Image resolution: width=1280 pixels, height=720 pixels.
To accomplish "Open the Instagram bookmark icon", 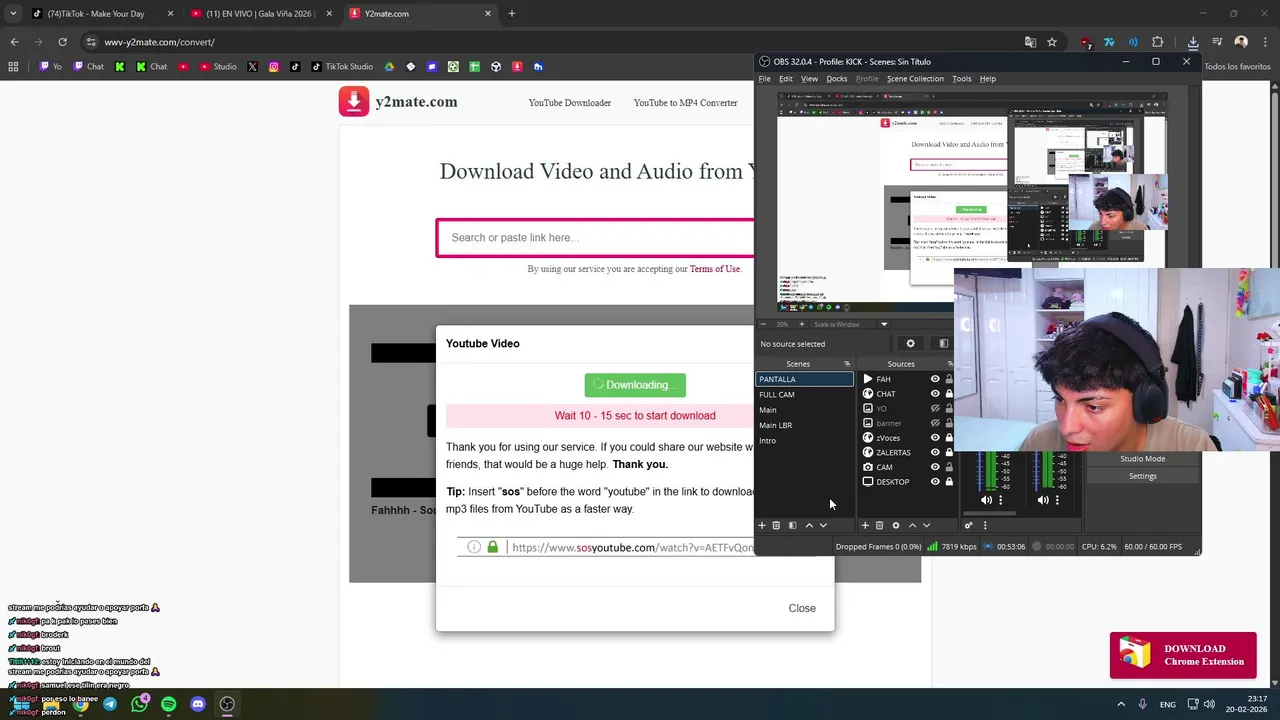I will coord(273,67).
